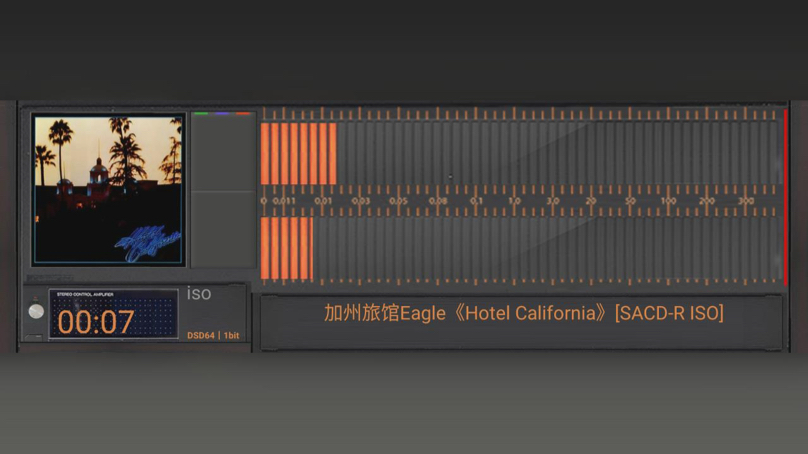Click the upper empty panel beside album art

(x=223, y=153)
